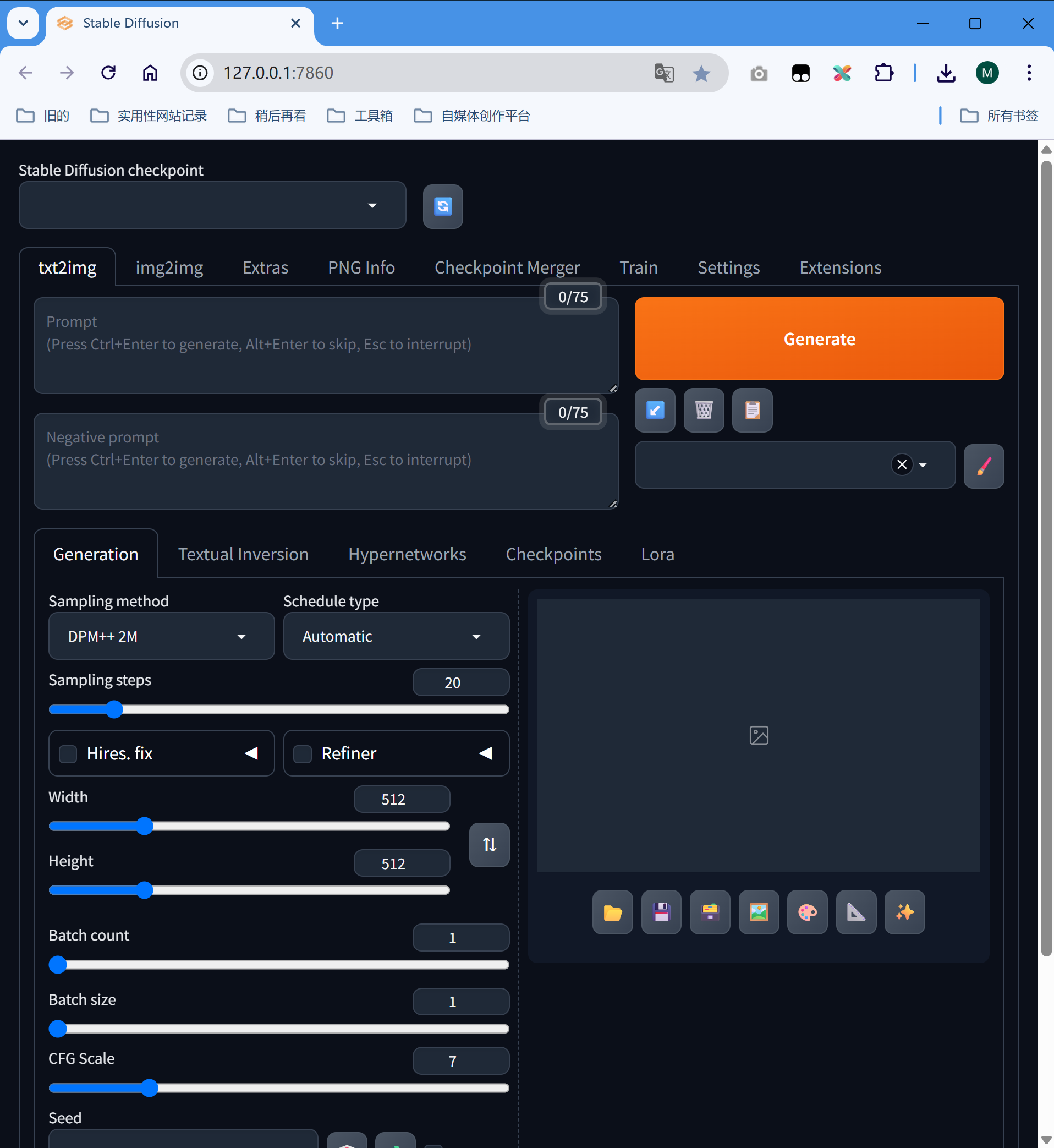Send image to img2img tab icon
This screenshot has height=1148, width=1054.
pyautogui.click(x=759, y=912)
